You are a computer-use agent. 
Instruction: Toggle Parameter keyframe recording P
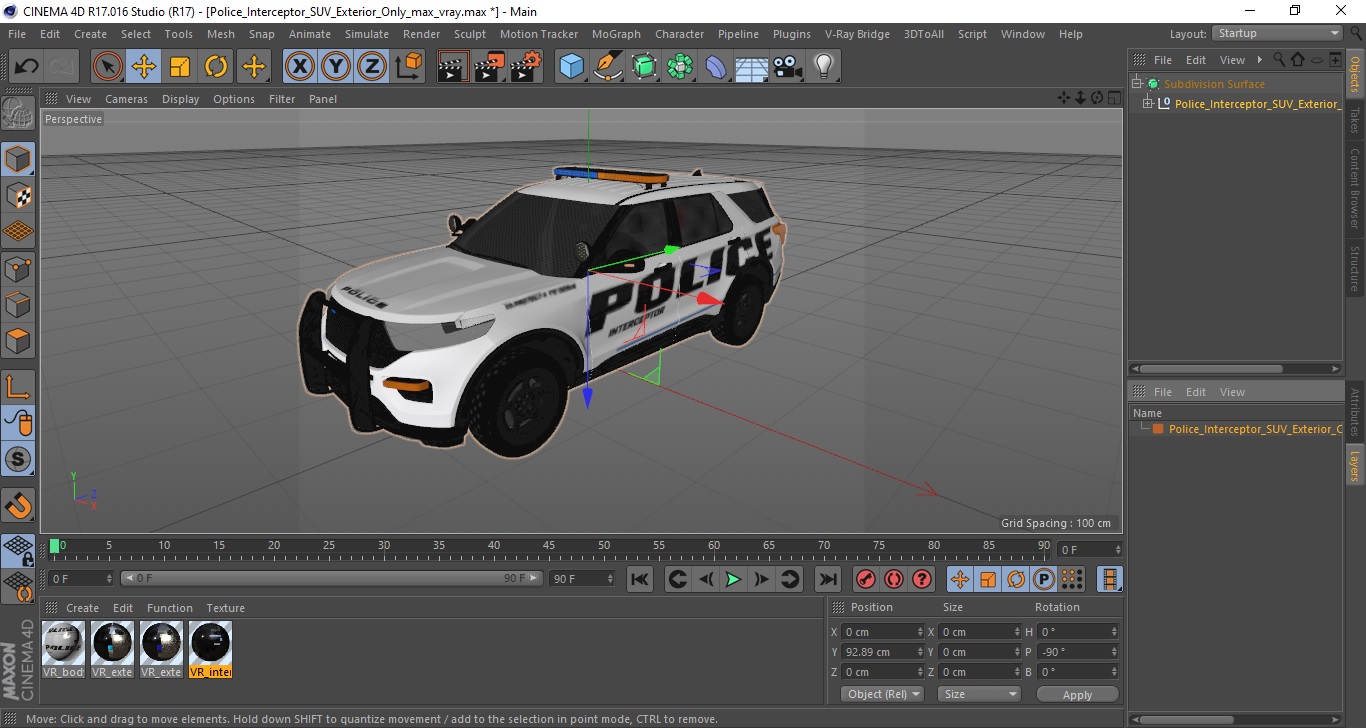1044,579
